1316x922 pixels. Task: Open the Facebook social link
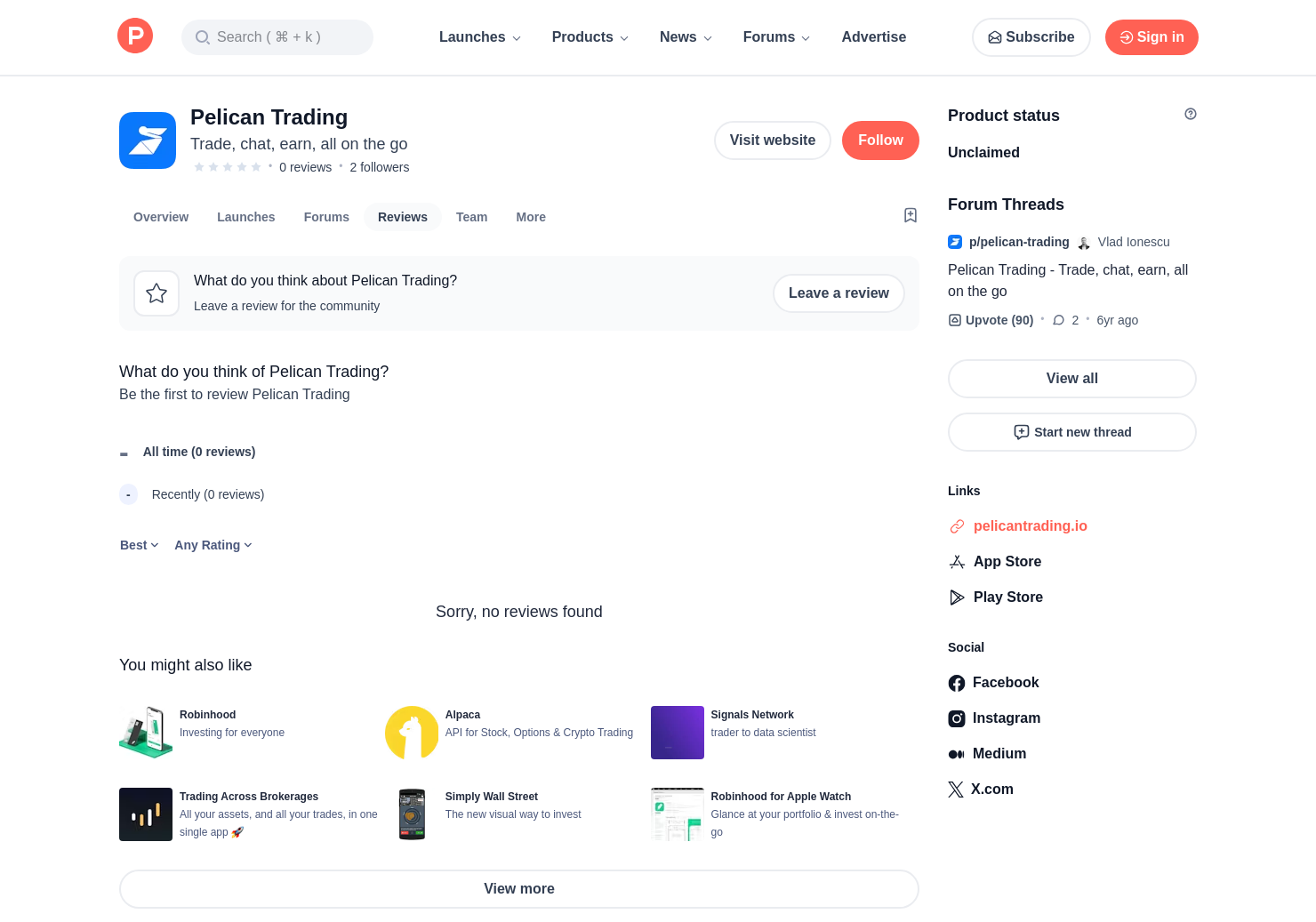1005,683
